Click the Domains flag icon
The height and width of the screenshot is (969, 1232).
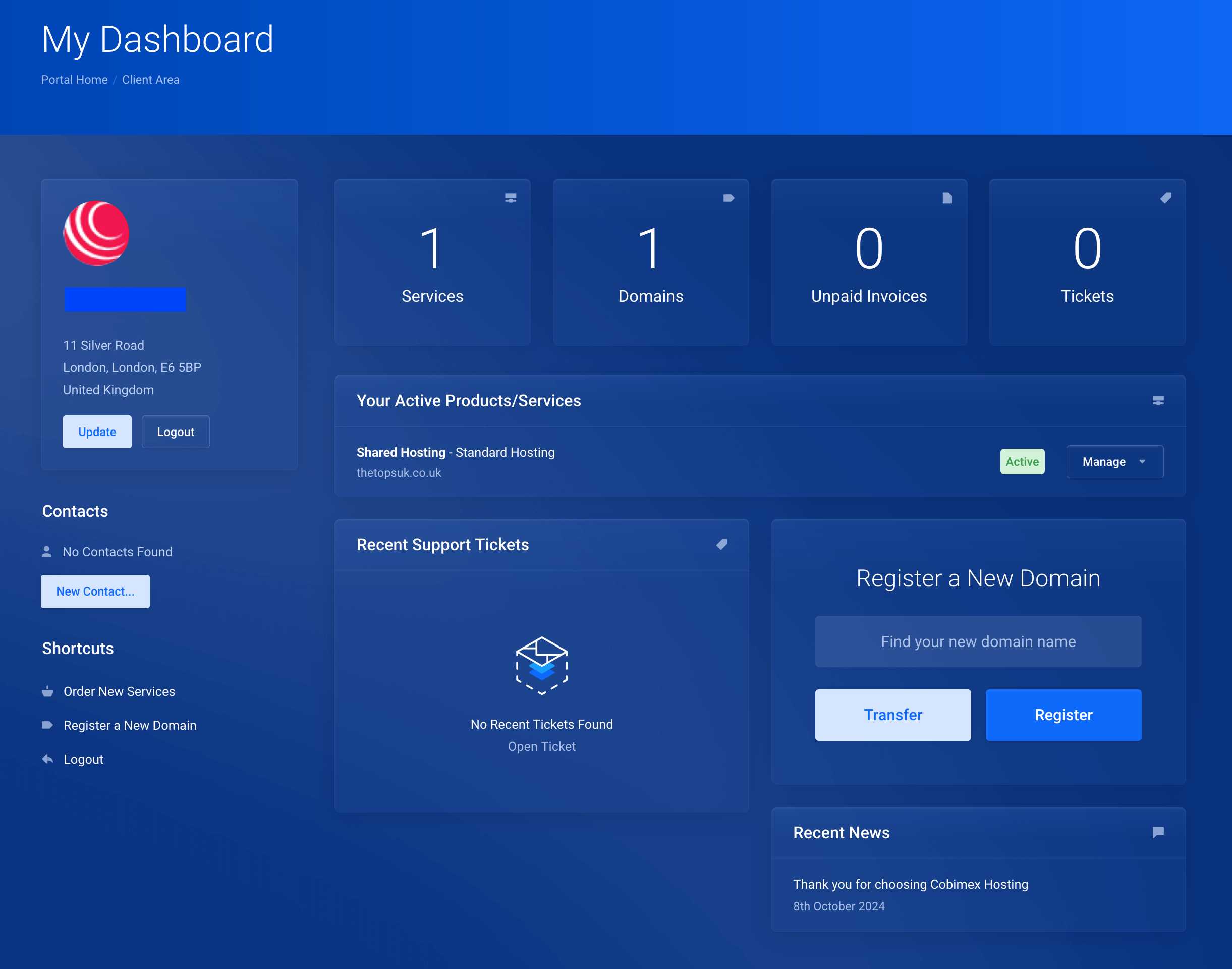click(729, 198)
